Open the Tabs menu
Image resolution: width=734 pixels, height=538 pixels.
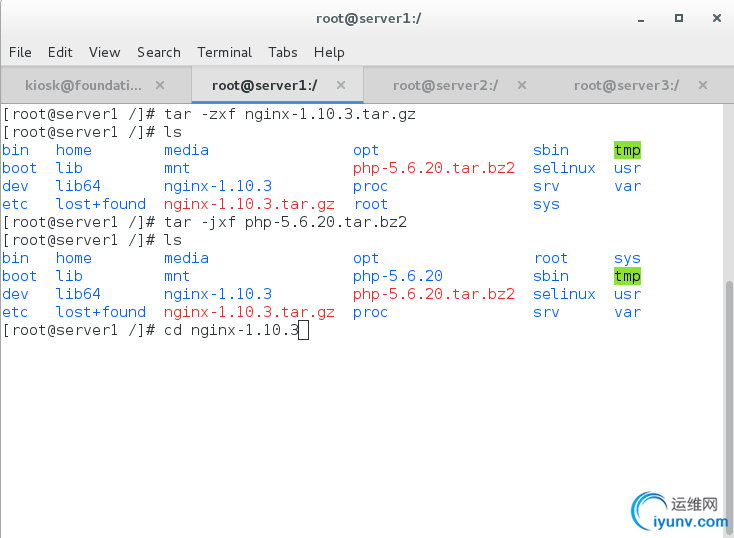tap(283, 52)
